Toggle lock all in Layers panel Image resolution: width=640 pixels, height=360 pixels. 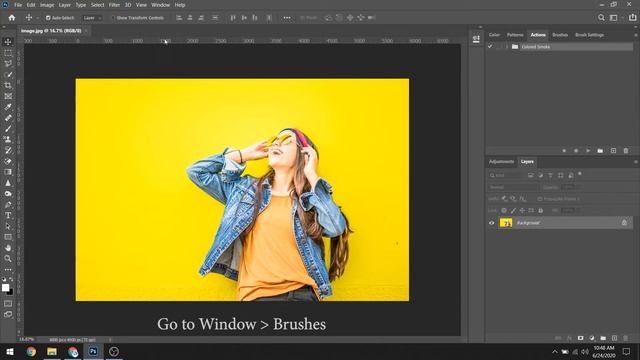point(540,211)
